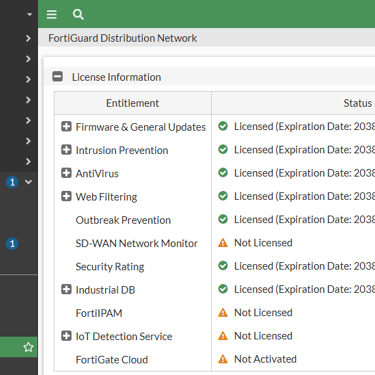The width and height of the screenshot is (375, 375).
Task: Expand Firmware & General Updates entitlement
Action: [x=66, y=127]
